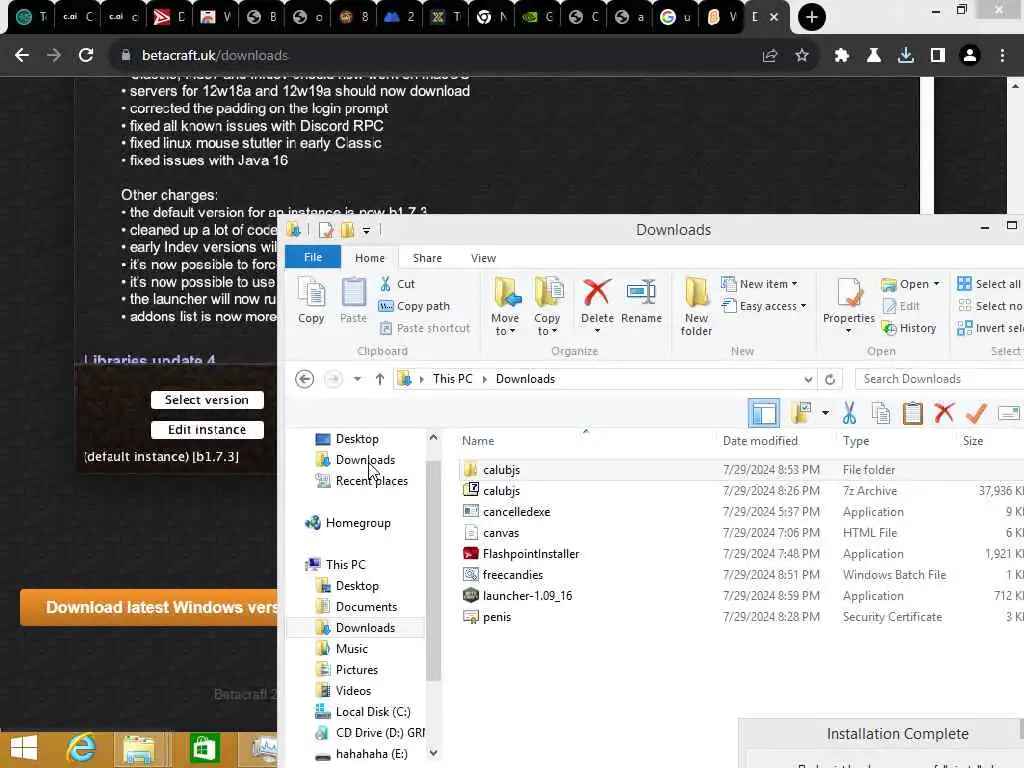Click Edit instance on Betacraft page
Screen dimensions: 1024x768
tap(207, 430)
